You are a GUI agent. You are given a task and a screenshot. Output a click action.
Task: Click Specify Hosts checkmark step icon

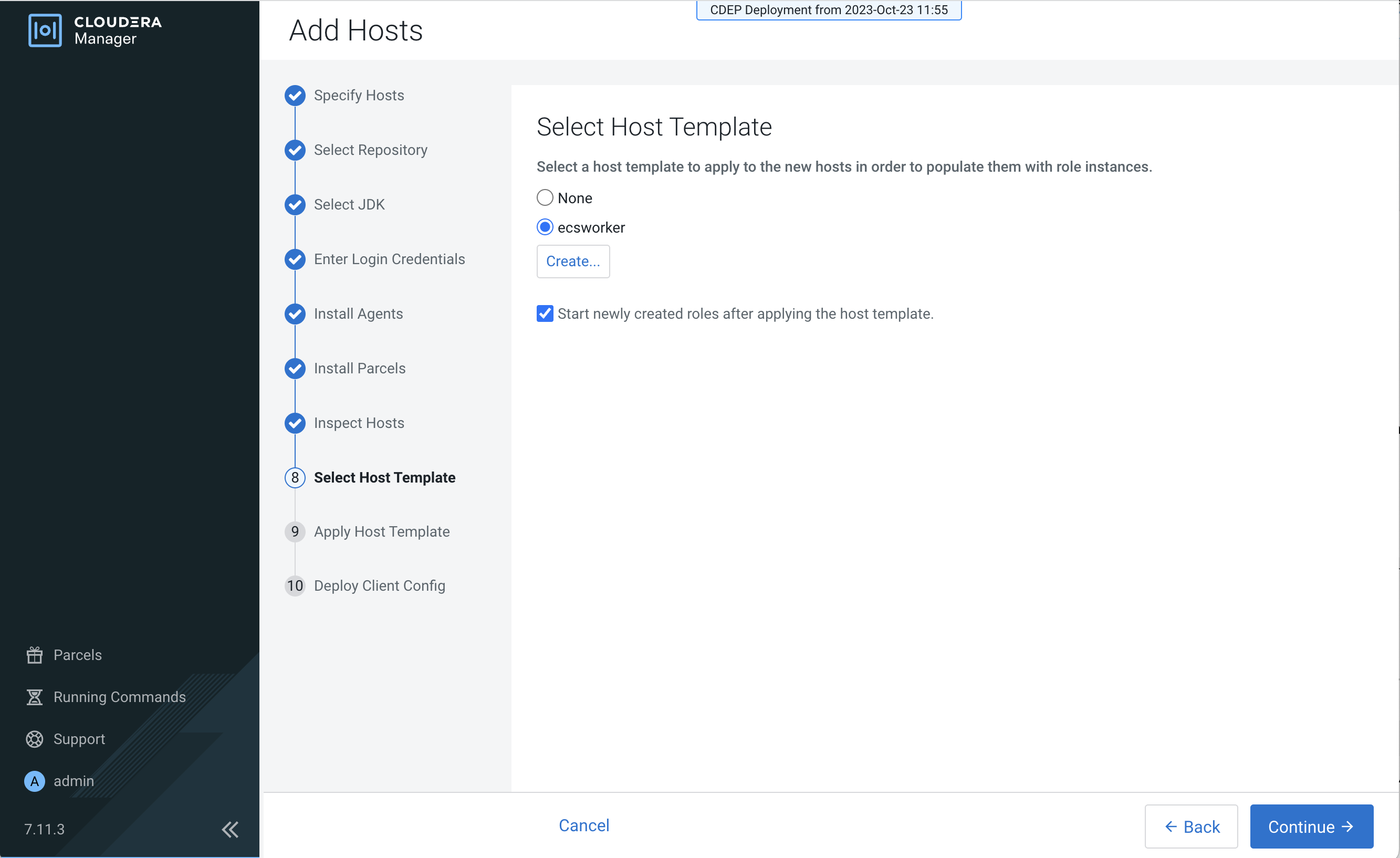[x=295, y=96]
